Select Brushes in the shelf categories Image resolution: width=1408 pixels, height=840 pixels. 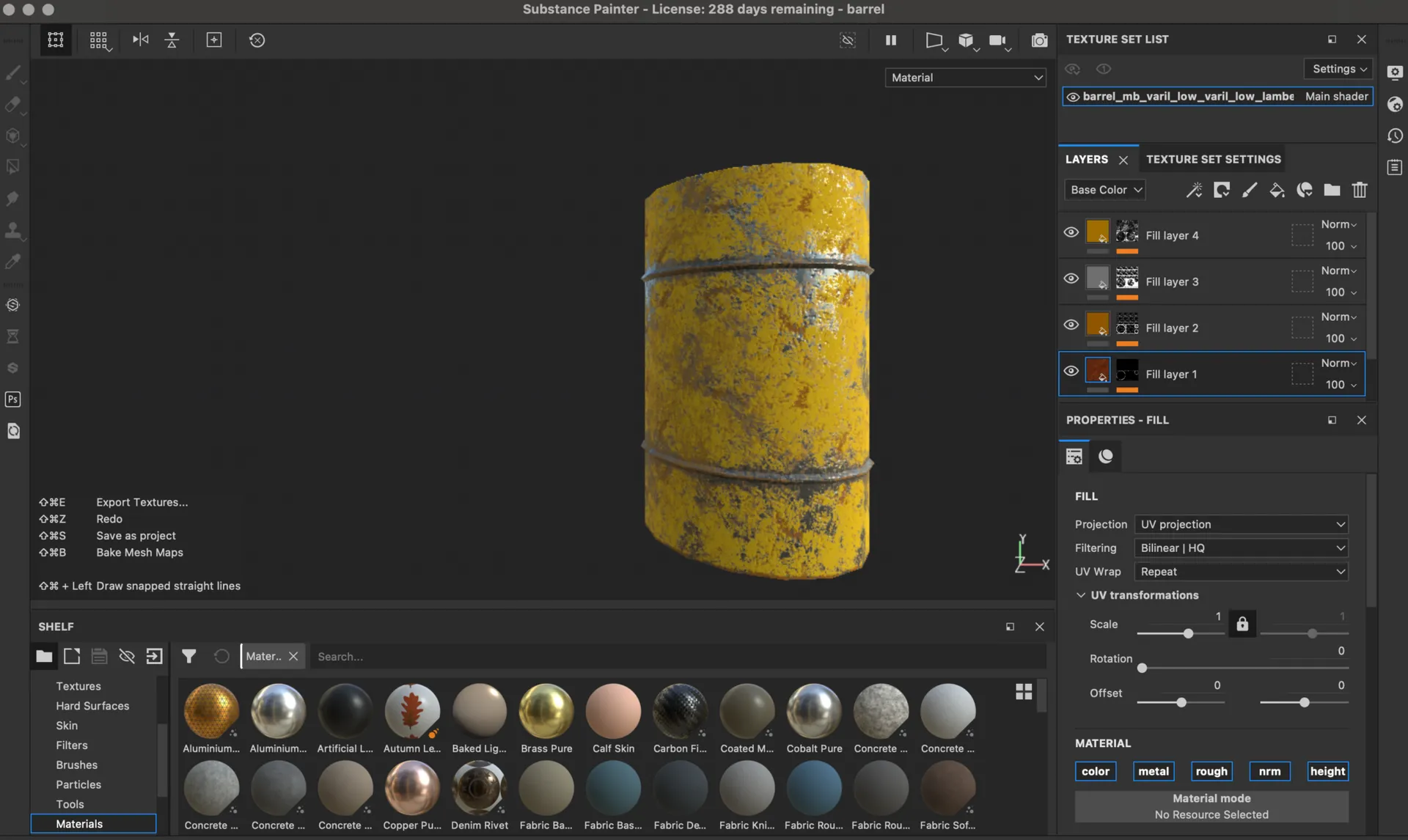click(x=76, y=765)
